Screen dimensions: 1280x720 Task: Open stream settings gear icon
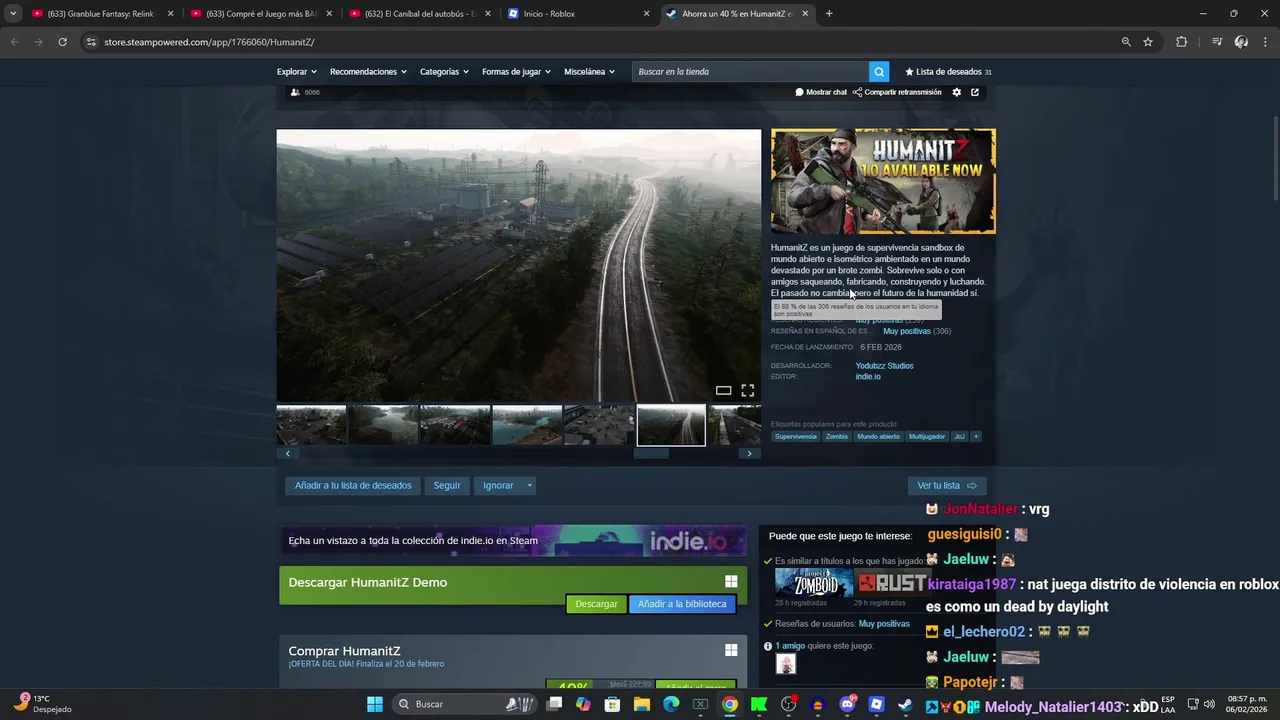[956, 92]
